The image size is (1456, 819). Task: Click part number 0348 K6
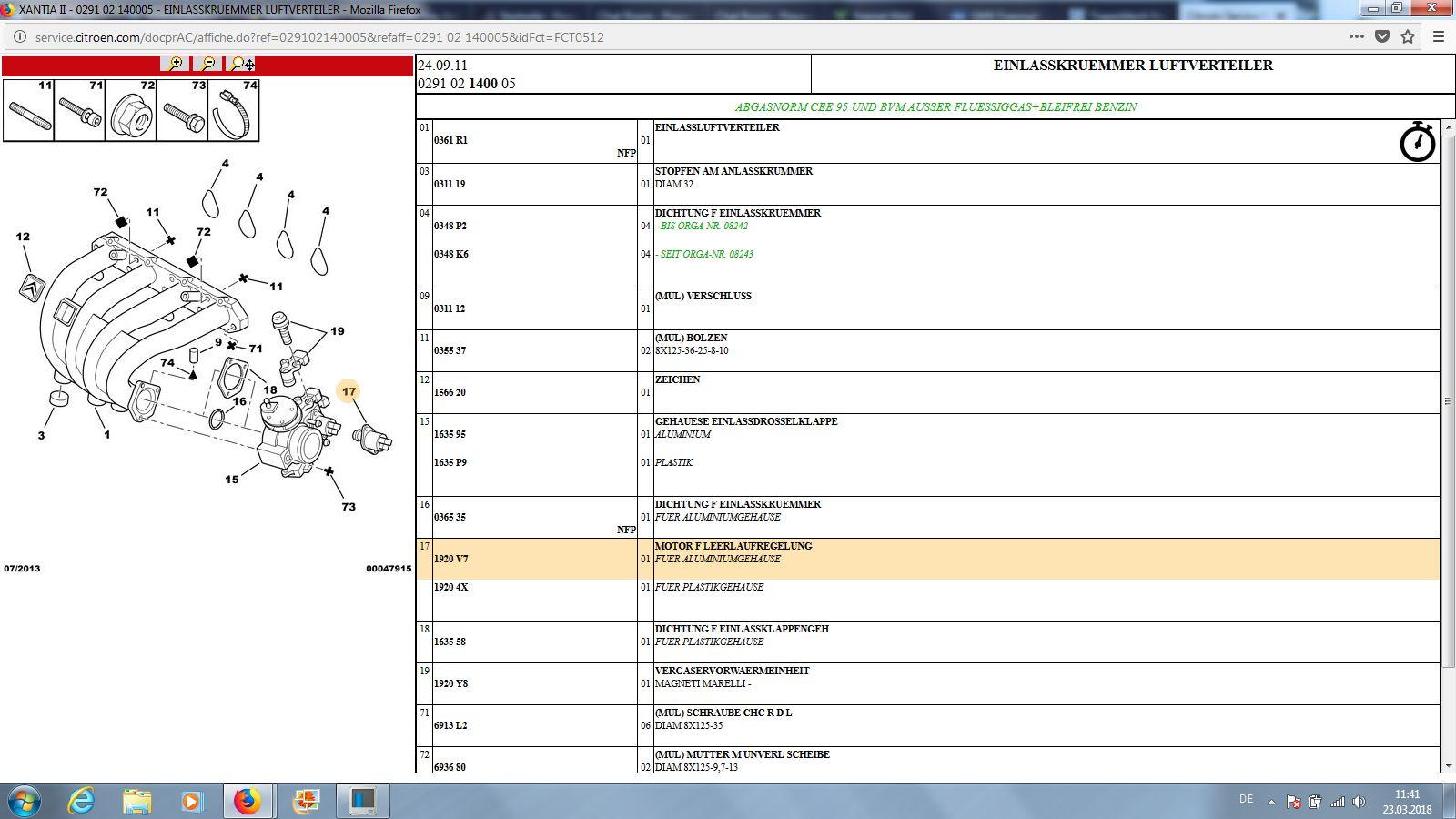click(x=451, y=254)
